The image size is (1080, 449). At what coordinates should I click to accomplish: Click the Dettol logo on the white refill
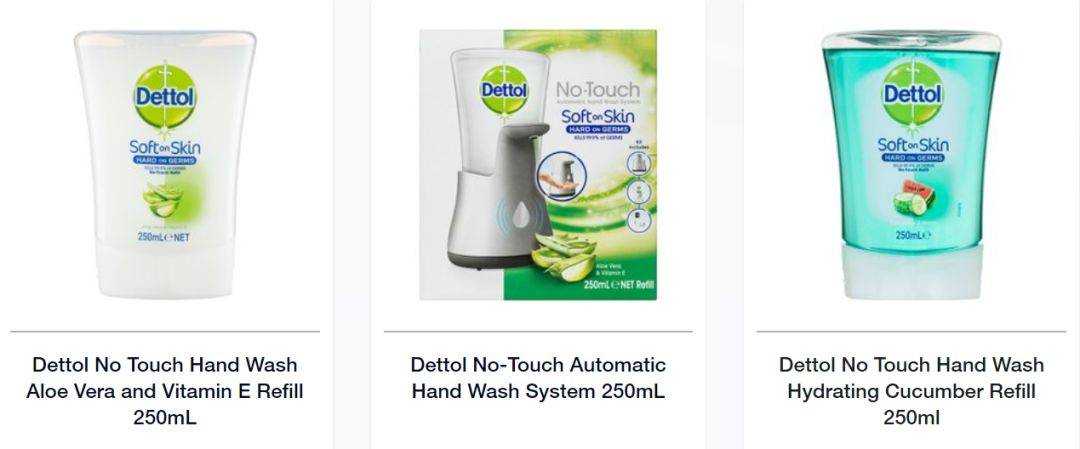165,96
